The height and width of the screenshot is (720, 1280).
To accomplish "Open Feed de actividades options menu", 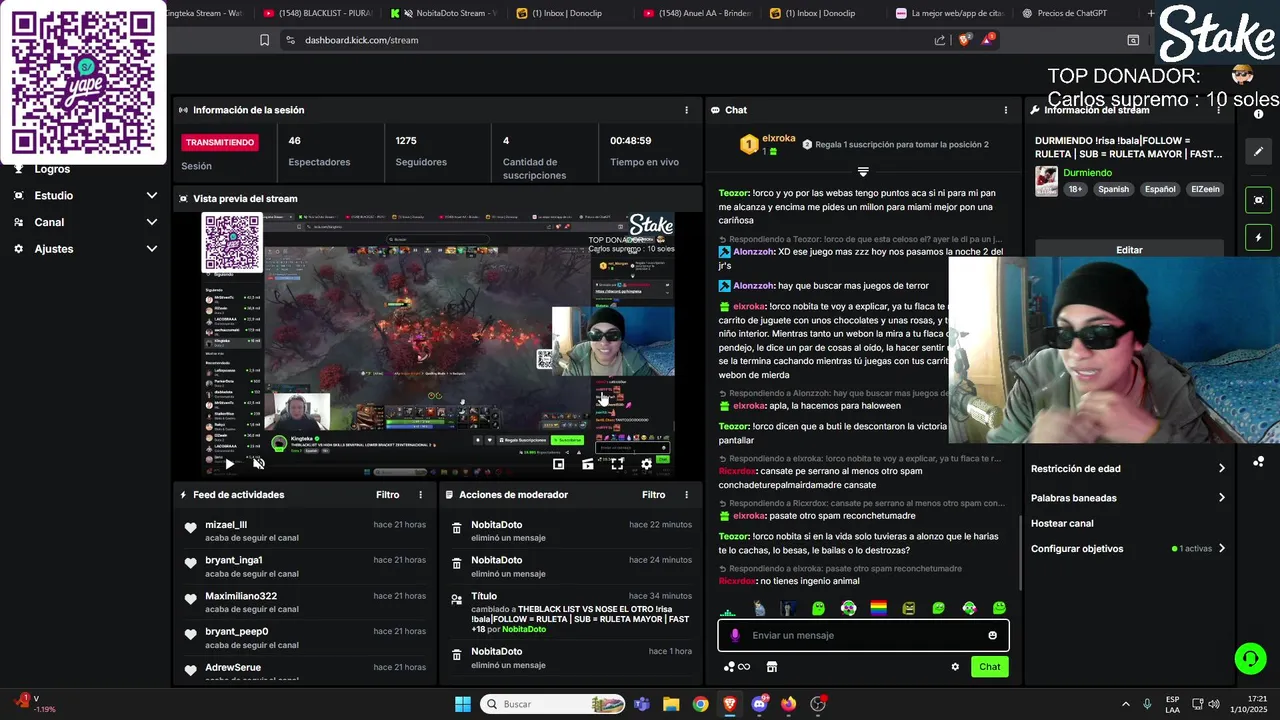I will click(420, 495).
